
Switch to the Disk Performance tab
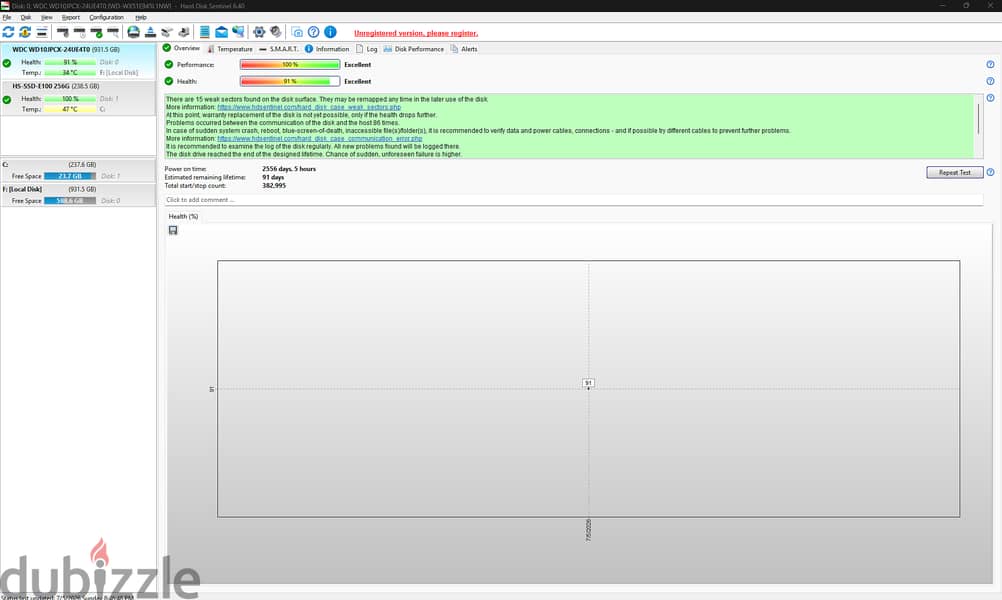tap(413, 49)
